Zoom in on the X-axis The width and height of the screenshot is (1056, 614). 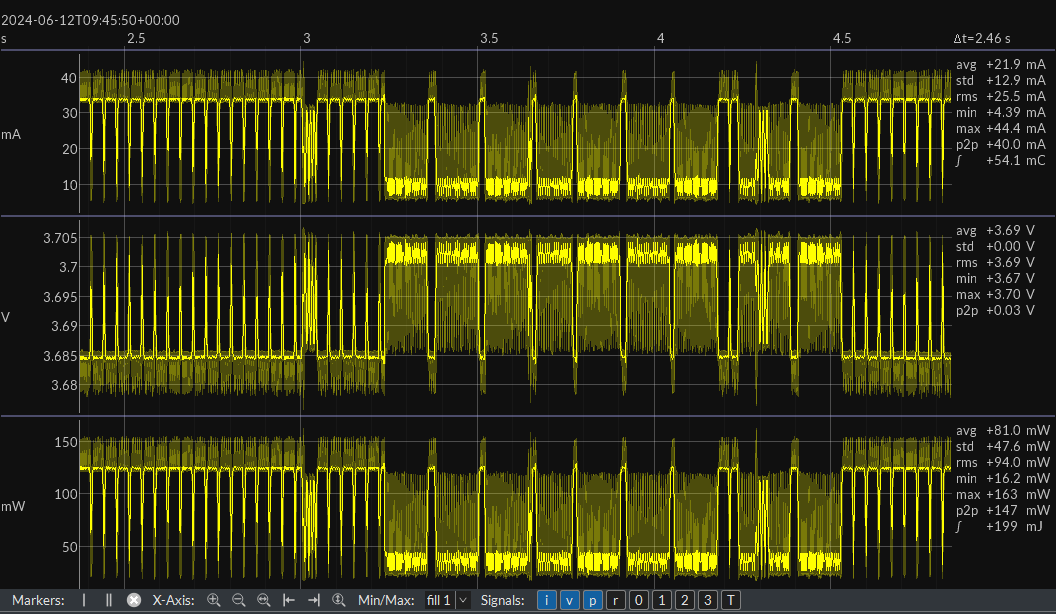213,600
